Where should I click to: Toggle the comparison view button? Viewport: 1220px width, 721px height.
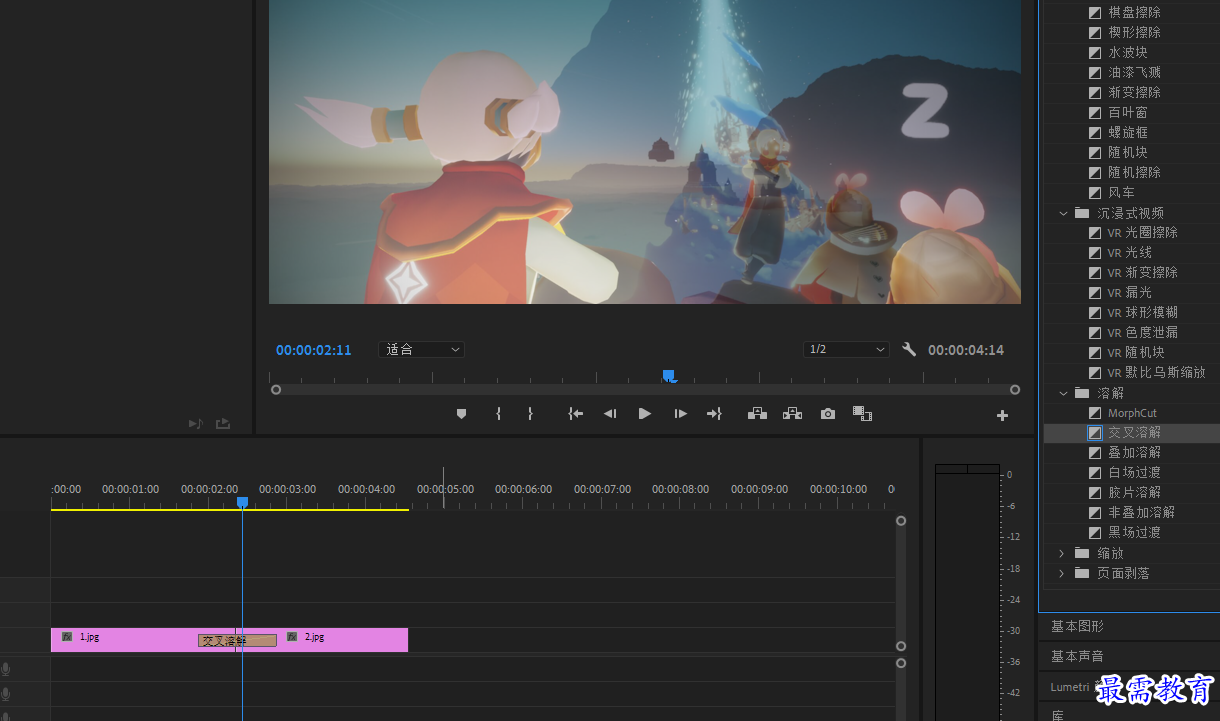click(862, 414)
